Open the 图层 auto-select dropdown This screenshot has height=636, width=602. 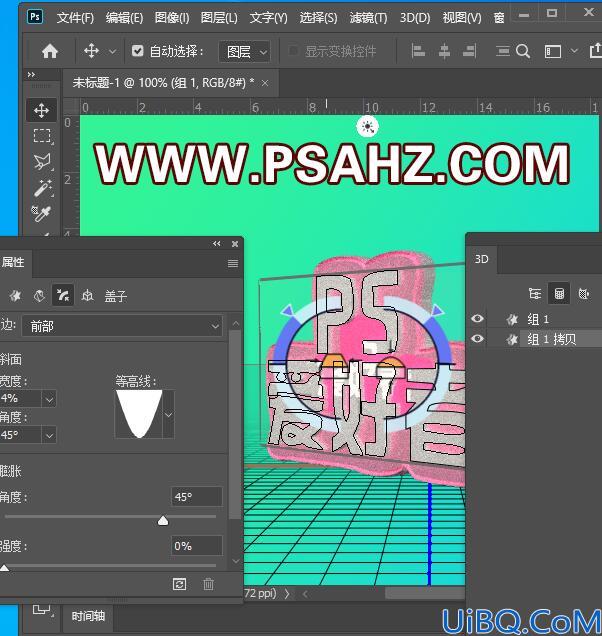(x=244, y=52)
